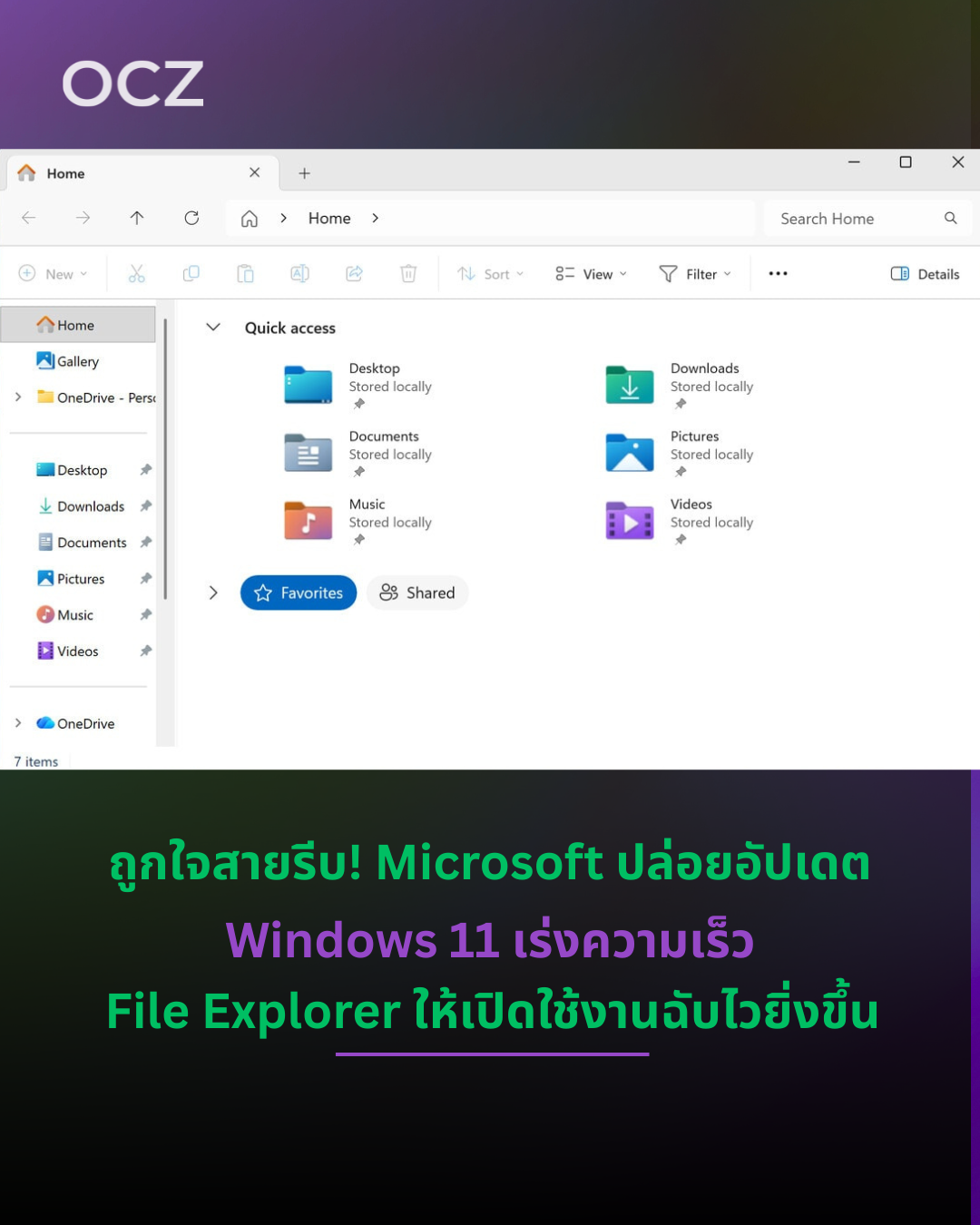This screenshot has height=1225, width=980.
Task: Open the Filter dropdown
Action: [x=695, y=274]
